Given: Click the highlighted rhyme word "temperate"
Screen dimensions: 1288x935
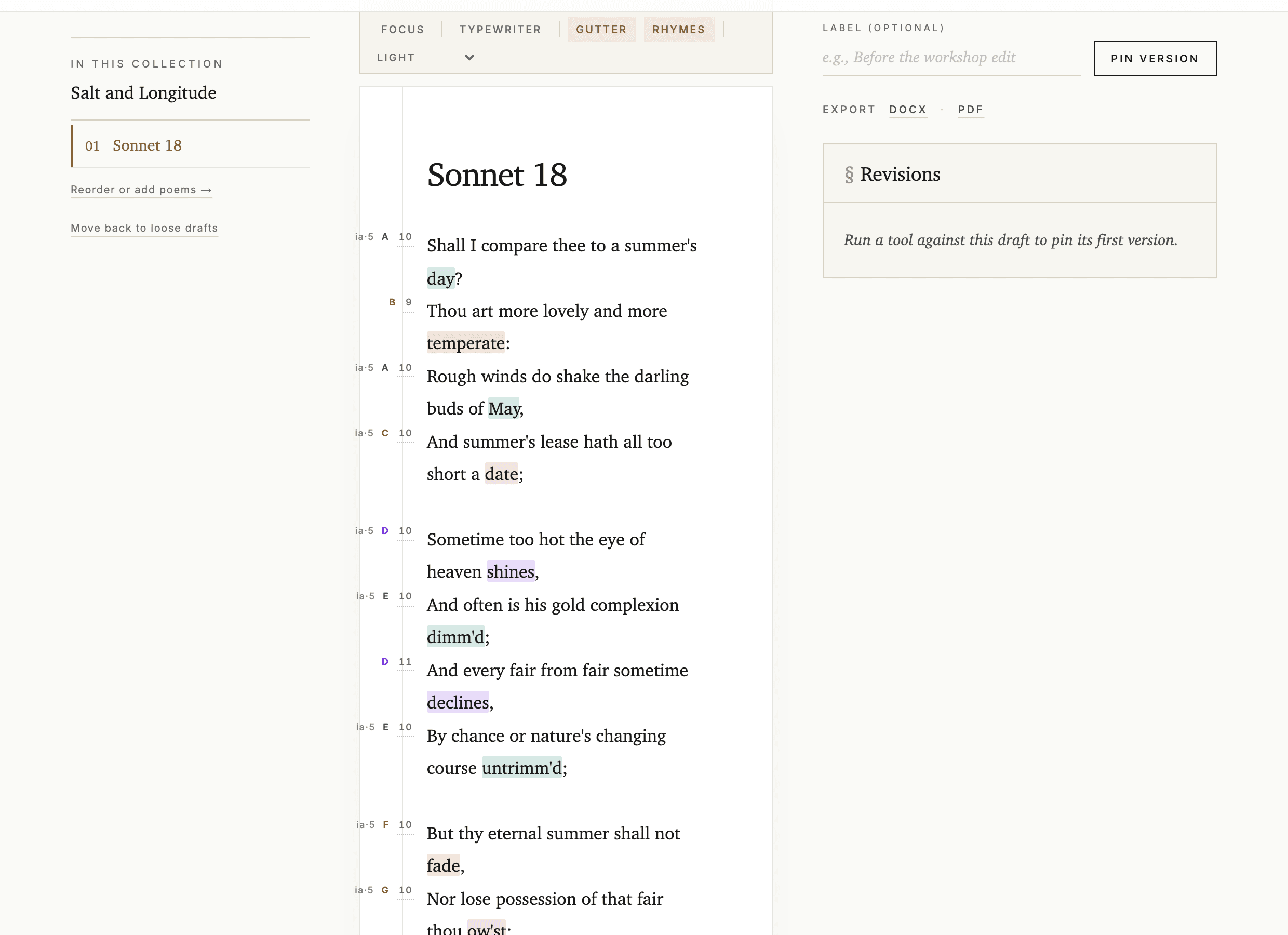Looking at the screenshot, I should point(466,343).
